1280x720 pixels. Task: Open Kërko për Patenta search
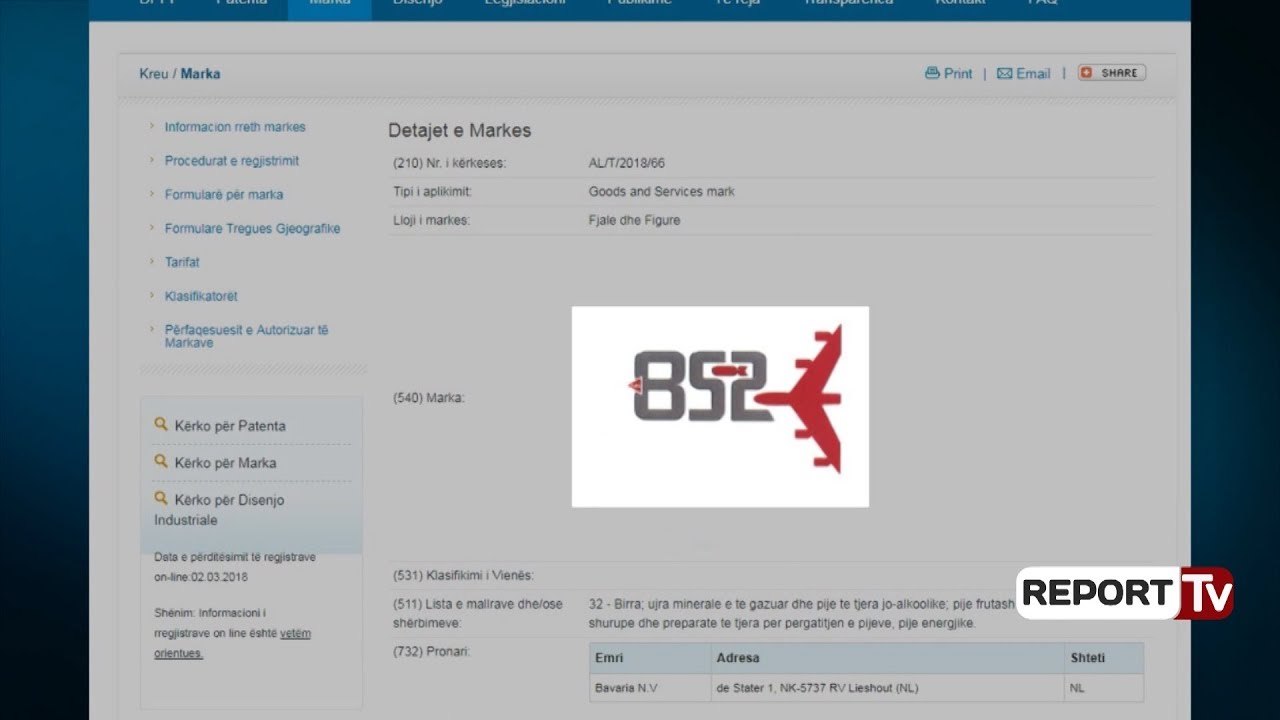point(230,426)
